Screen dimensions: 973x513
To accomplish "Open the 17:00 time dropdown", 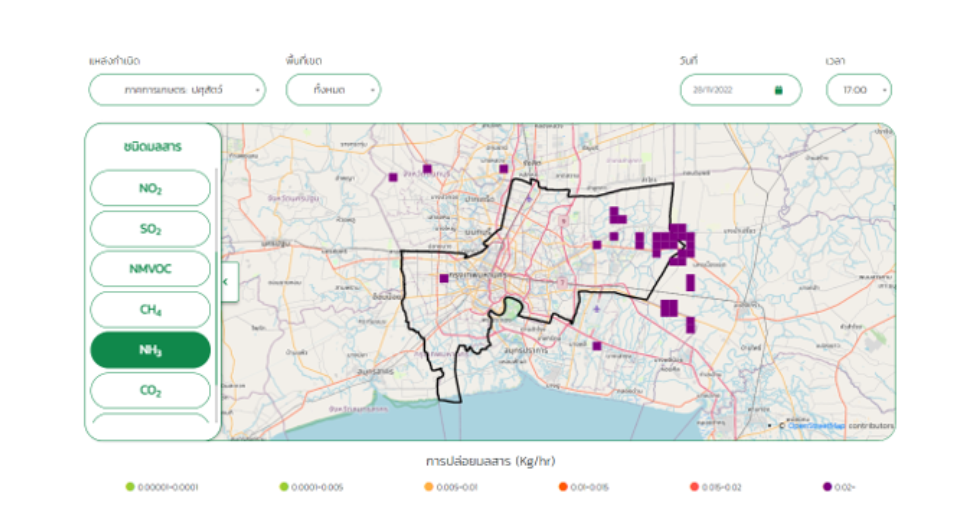I will (858, 90).
